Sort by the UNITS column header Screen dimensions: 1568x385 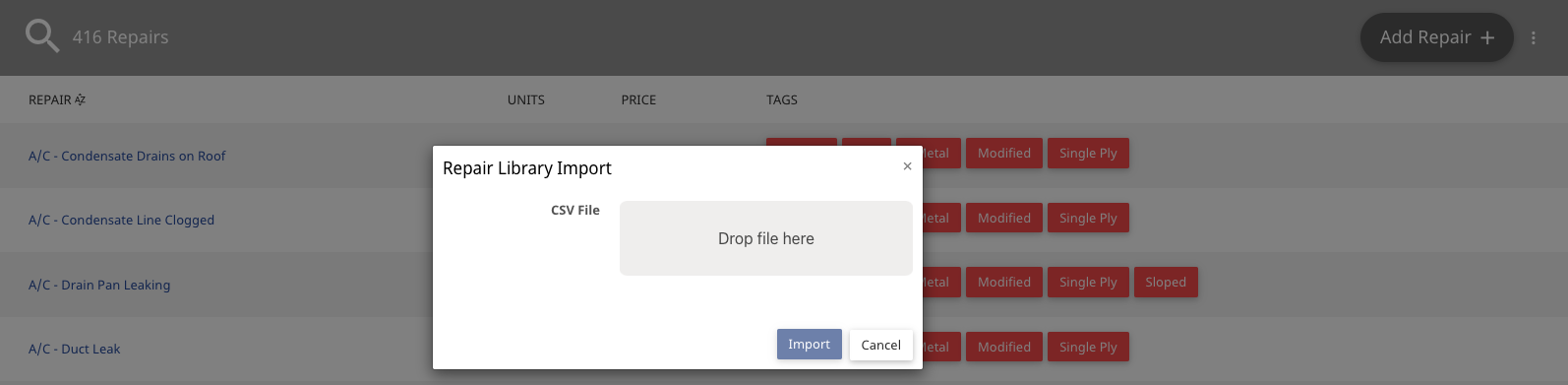(x=526, y=99)
